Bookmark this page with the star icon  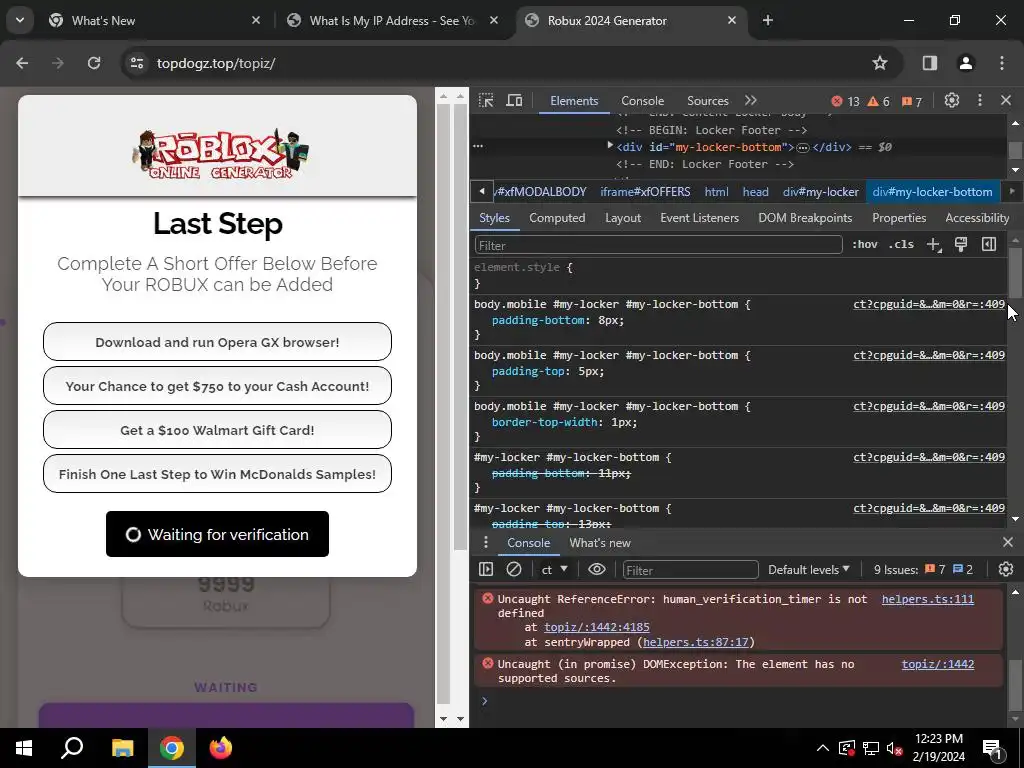(x=880, y=63)
